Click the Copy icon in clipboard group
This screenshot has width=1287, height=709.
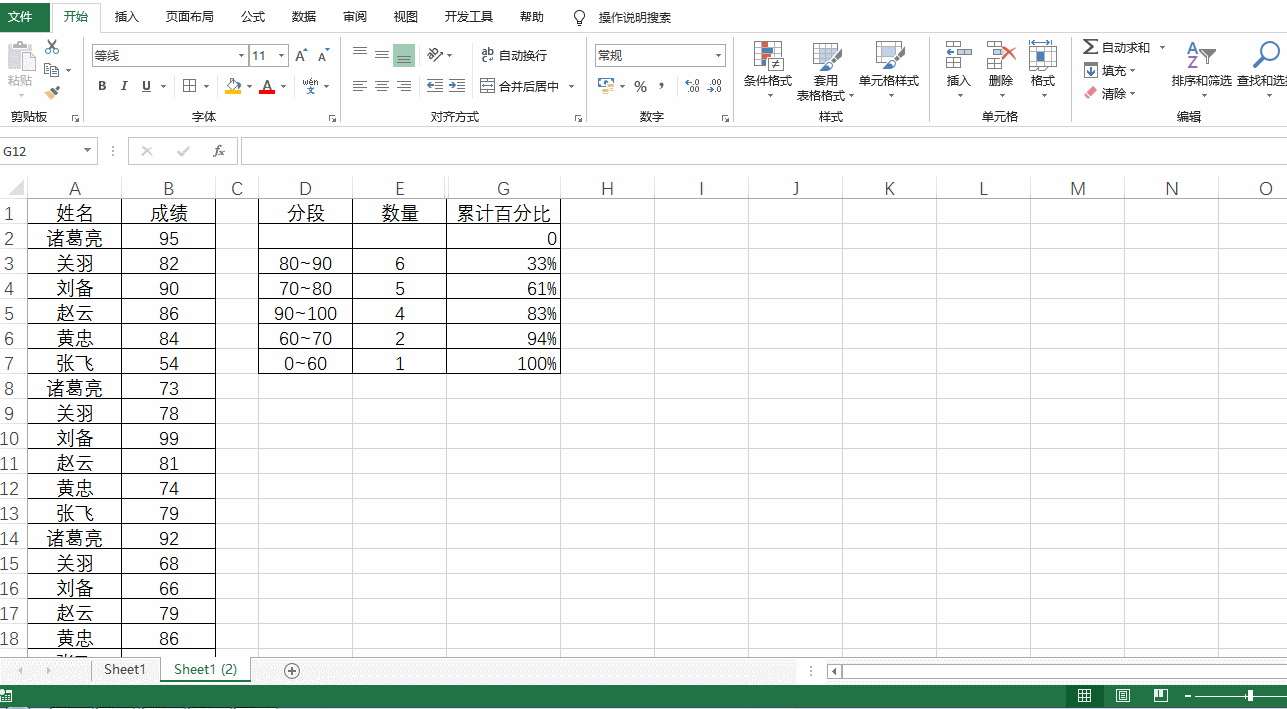click(52, 70)
